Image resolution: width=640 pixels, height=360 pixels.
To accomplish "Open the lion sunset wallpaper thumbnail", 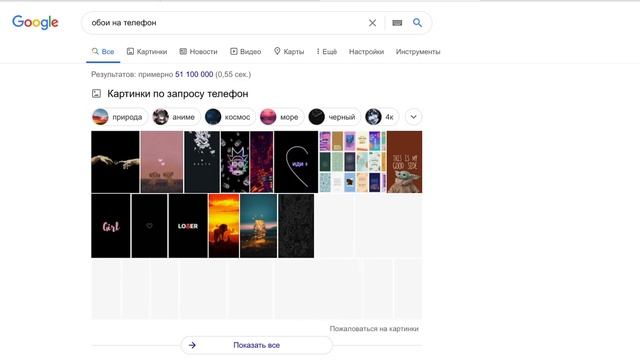I will tap(224, 226).
